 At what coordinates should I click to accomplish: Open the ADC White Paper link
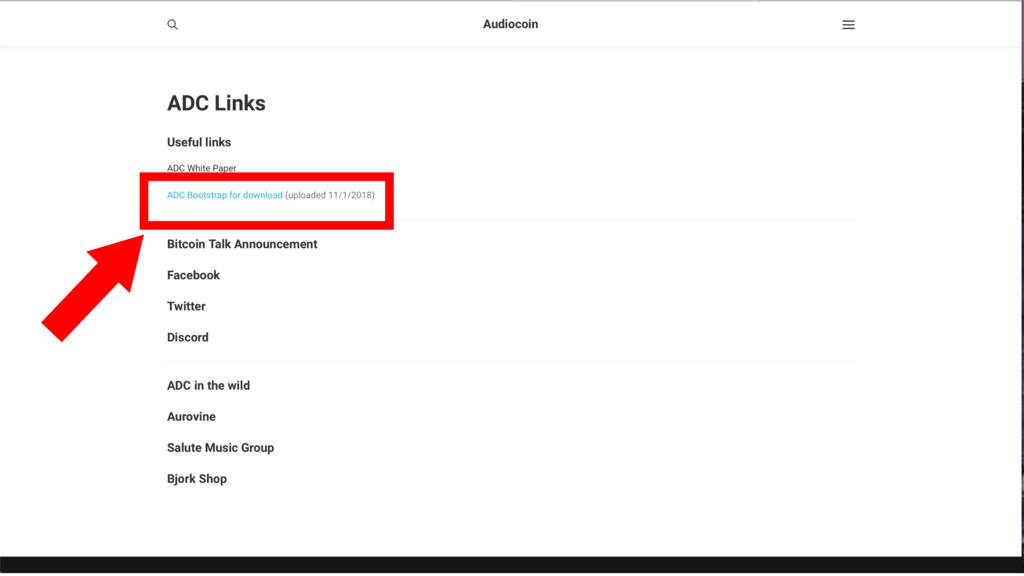point(201,168)
